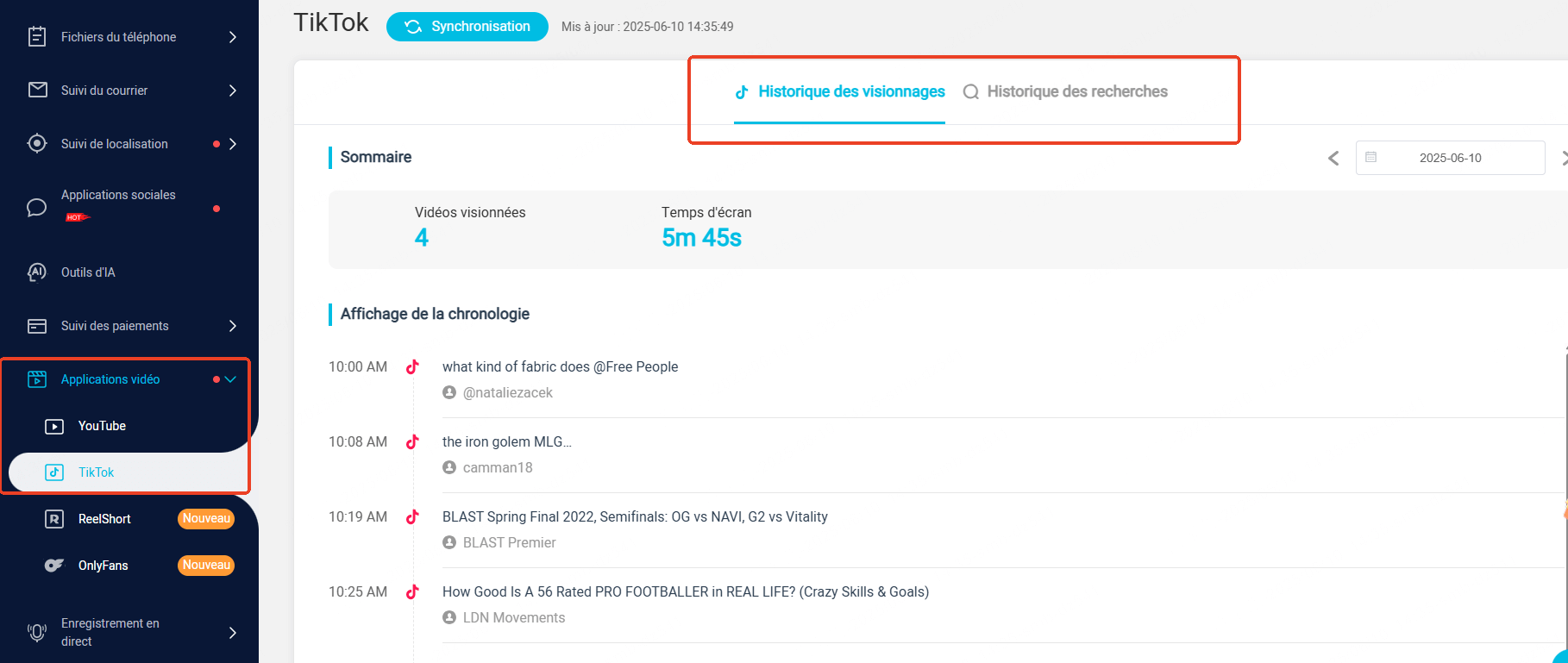The width and height of the screenshot is (1568, 663).
Task: Collapse Applications vidéo with its down chevron
Action: [230, 379]
